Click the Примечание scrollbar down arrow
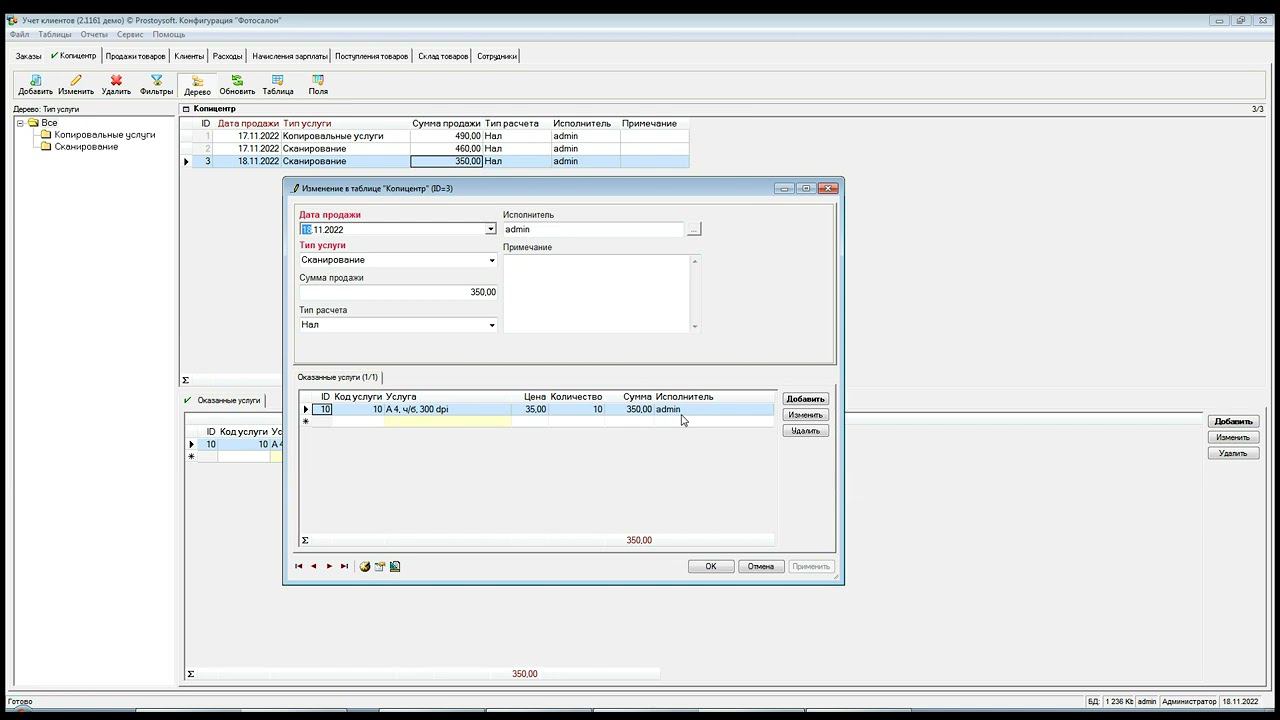 (695, 326)
